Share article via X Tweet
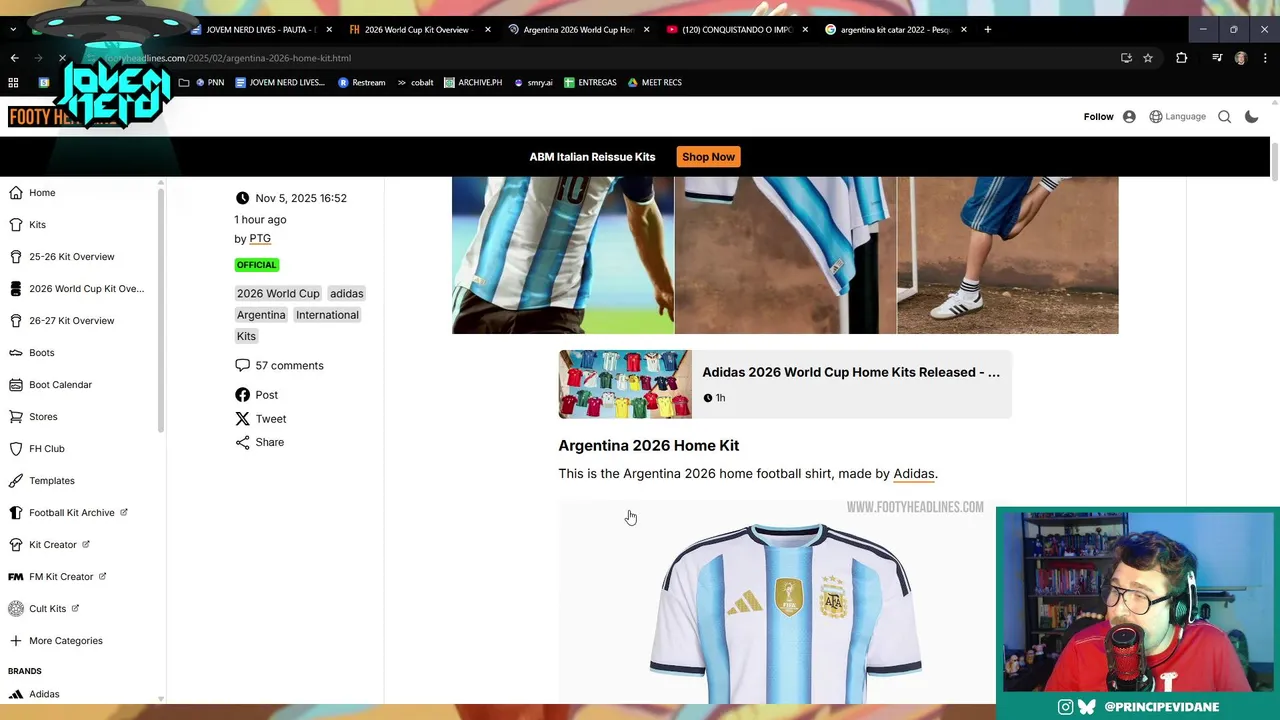Viewport: 1280px width, 720px height. (x=261, y=419)
